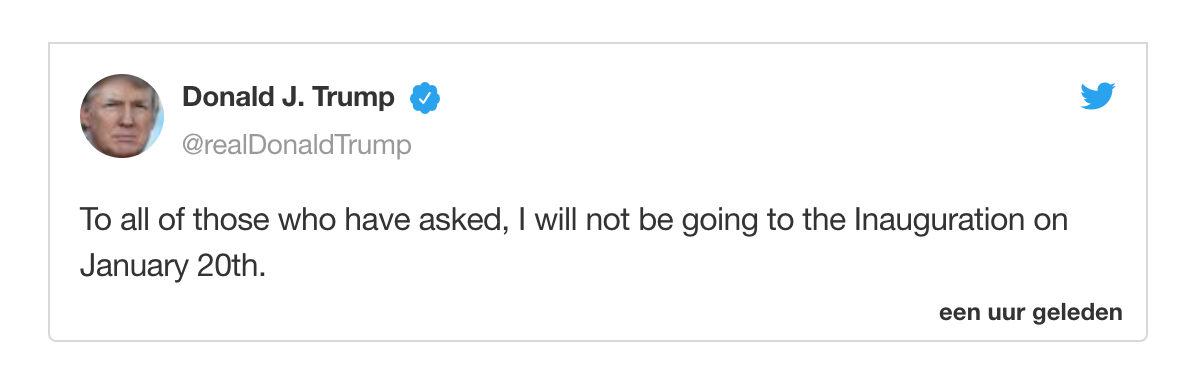
Task: Click the word 'een' in the timestamp
Action: [x=958, y=314]
